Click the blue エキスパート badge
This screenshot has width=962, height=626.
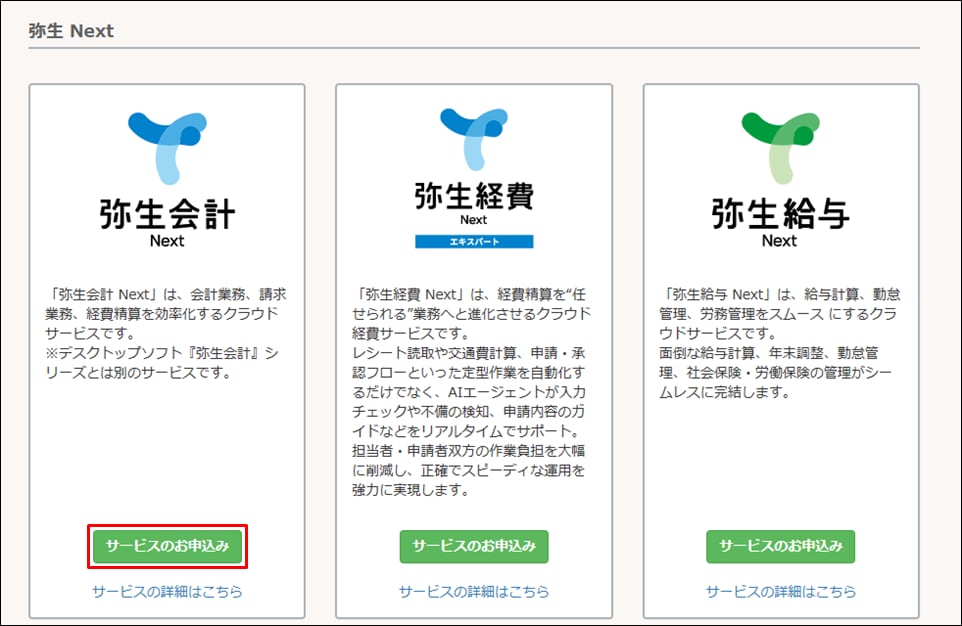click(x=474, y=242)
